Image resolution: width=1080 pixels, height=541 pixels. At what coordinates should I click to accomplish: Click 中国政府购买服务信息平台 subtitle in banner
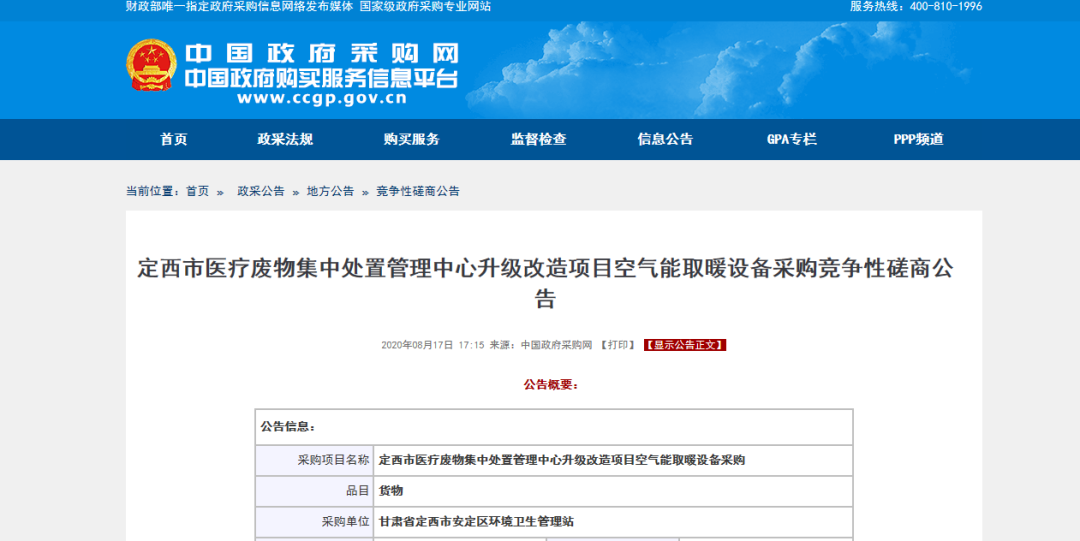coord(322,79)
